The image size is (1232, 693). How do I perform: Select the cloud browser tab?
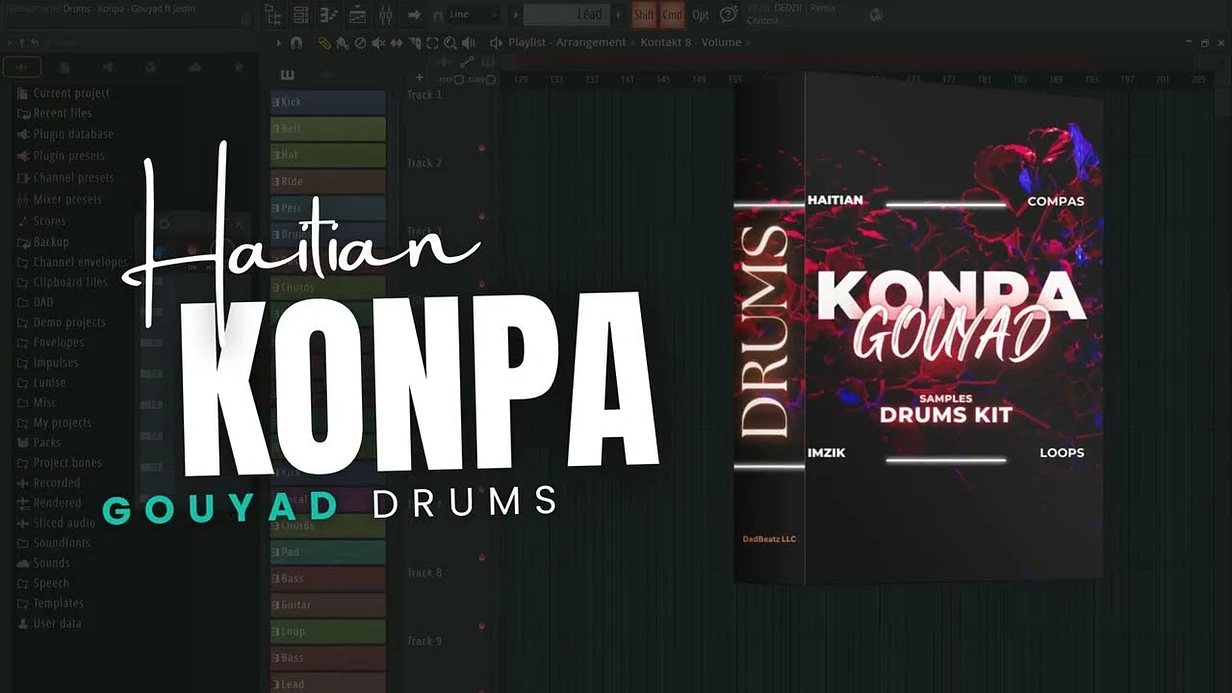(195, 67)
